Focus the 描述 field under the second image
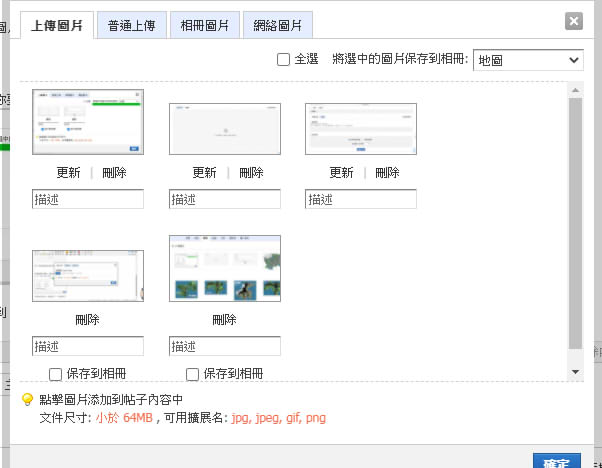The height and width of the screenshot is (468, 602). tap(225, 199)
